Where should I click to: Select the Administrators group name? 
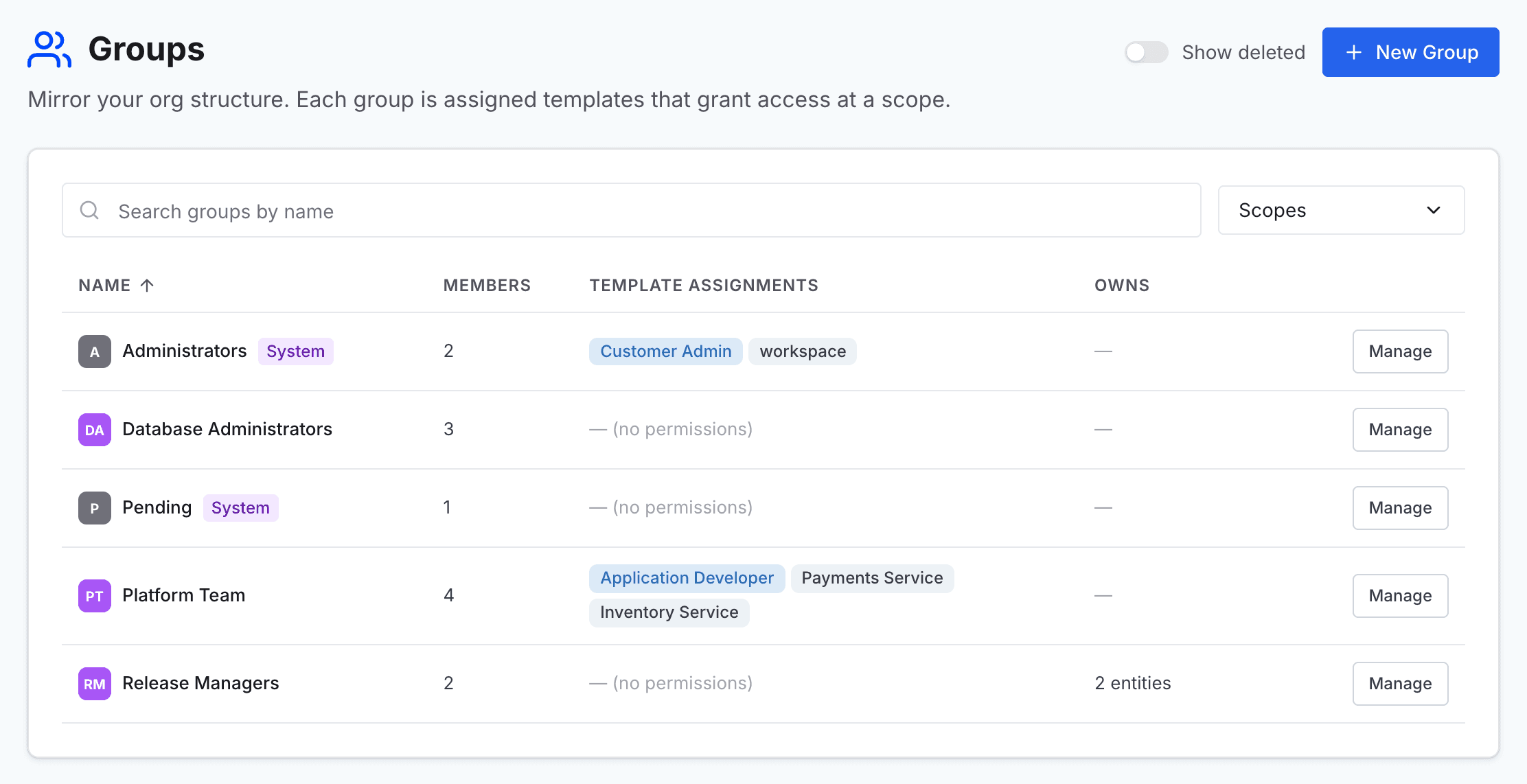coord(184,351)
